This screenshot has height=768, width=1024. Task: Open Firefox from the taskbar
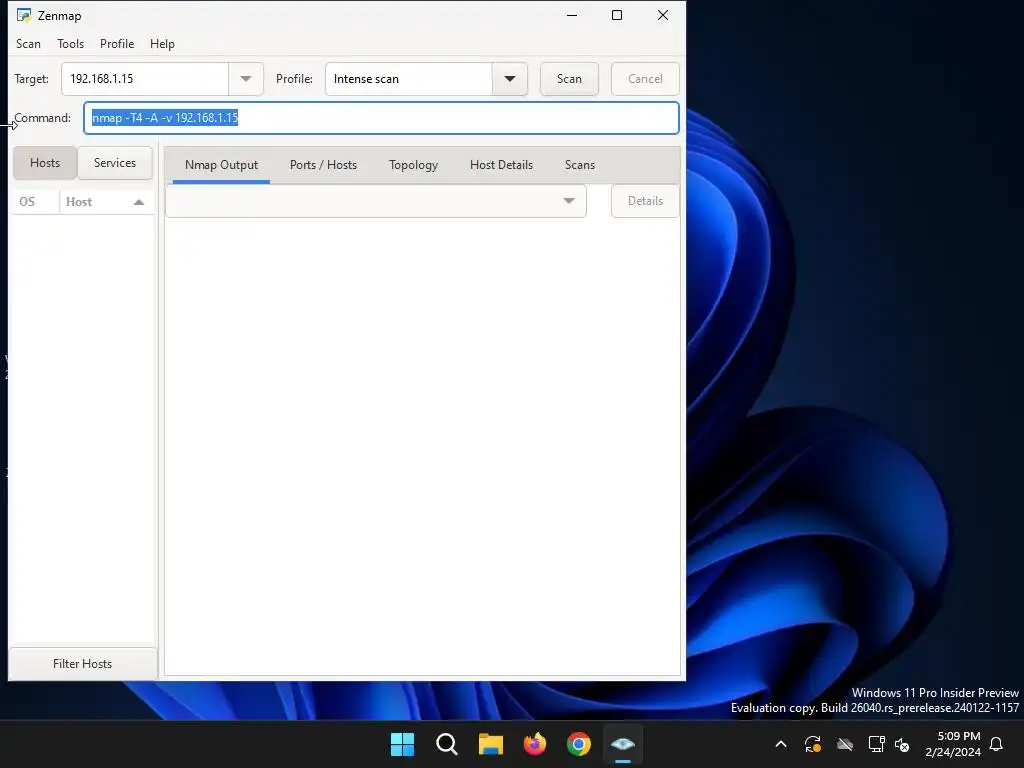535,744
